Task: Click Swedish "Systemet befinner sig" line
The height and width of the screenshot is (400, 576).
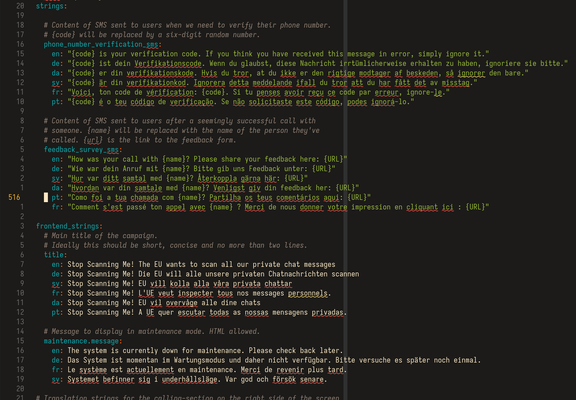Action: click(x=190, y=379)
